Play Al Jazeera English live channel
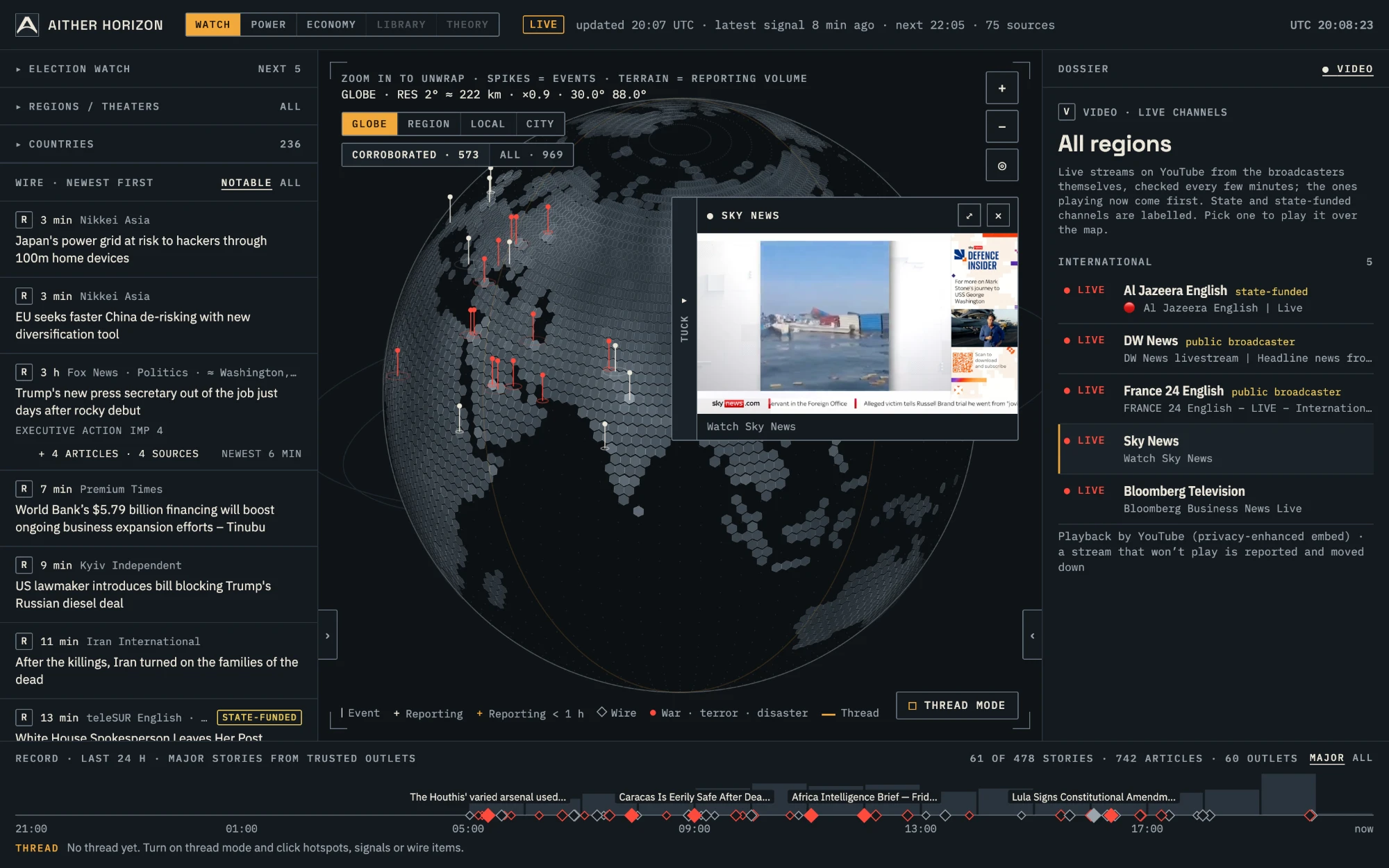The height and width of the screenshot is (868, 1389). (1215, 299)
